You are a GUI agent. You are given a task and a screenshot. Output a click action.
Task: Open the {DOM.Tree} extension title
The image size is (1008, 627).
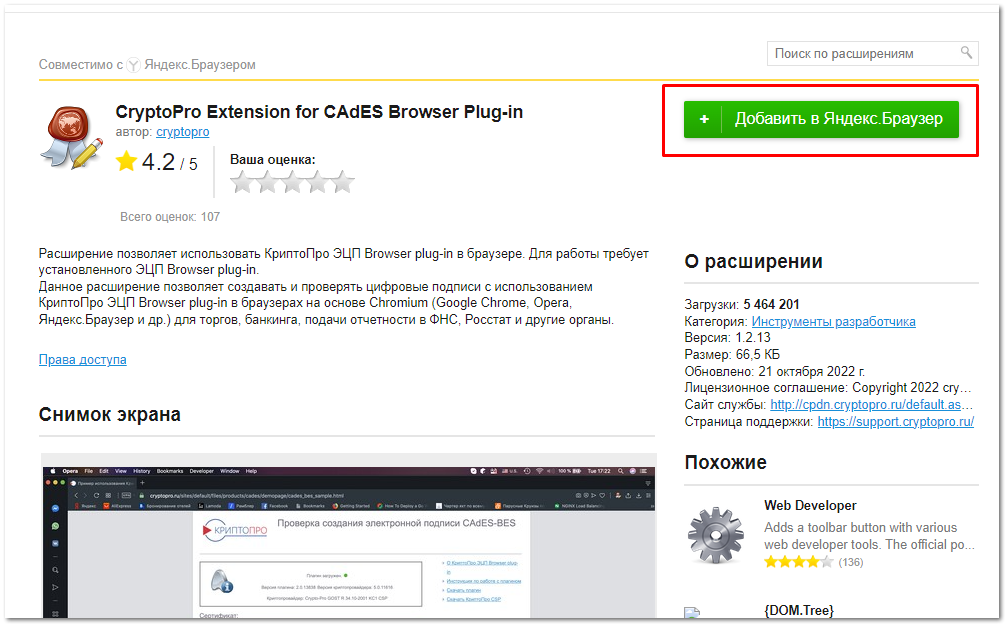(798, 610)
